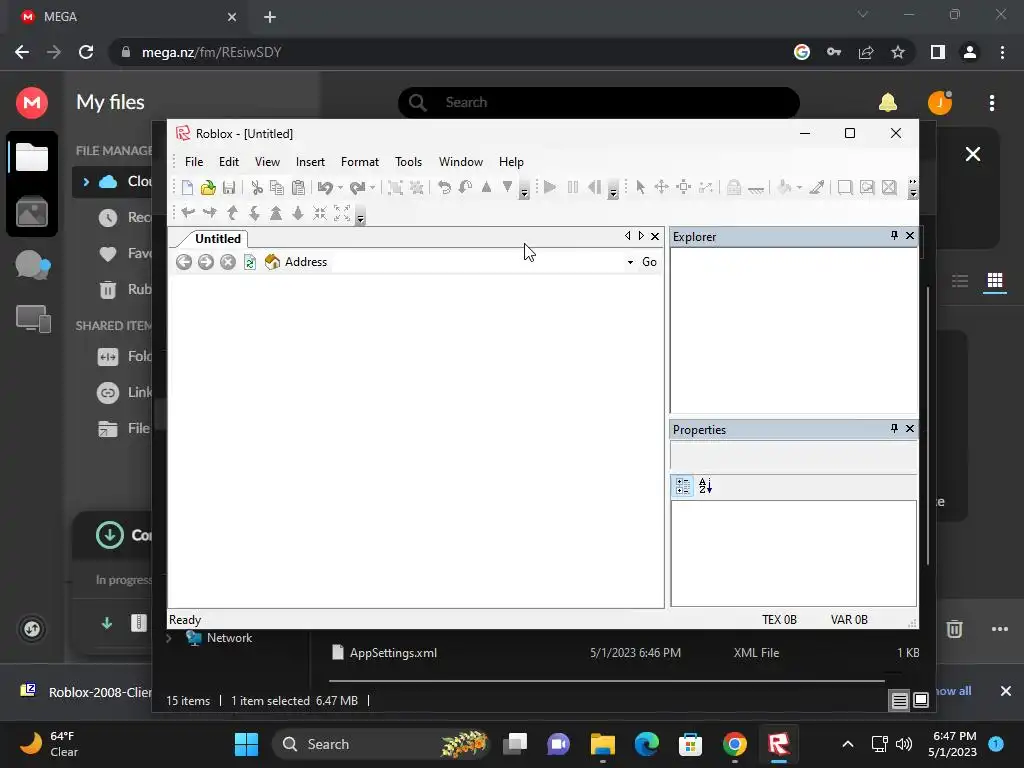Click the Reset step-back icon

(594, 188)
